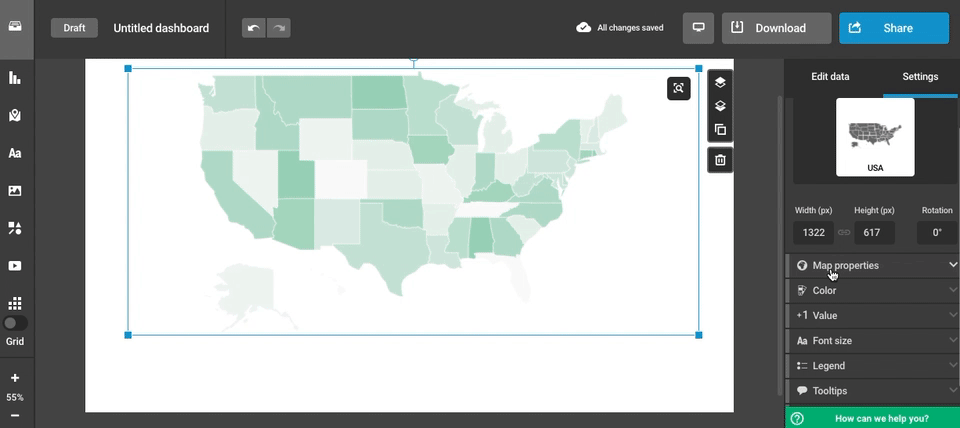The width and height of the screenshot is (960, 428).
Task: Switch to the Edit data tab
Action: [x=830, y=77]
